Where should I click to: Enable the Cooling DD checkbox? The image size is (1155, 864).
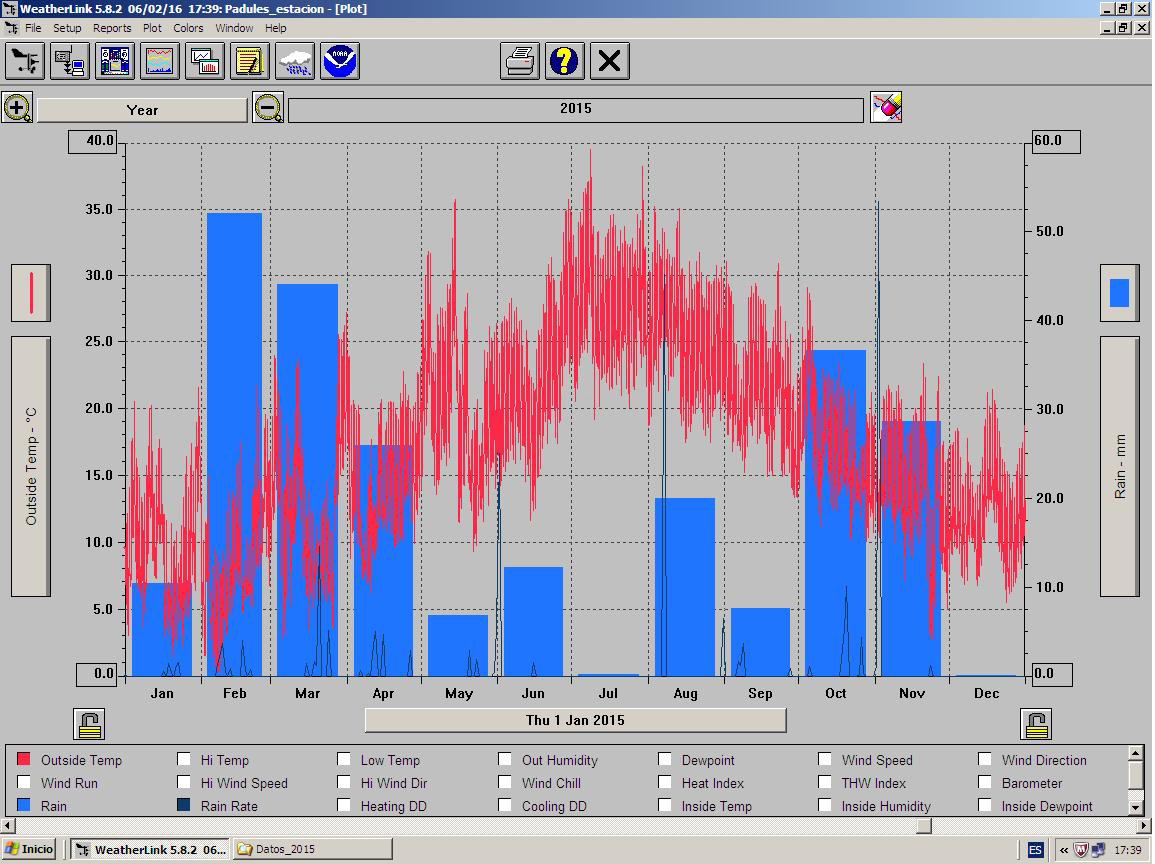tap(505, 805)
